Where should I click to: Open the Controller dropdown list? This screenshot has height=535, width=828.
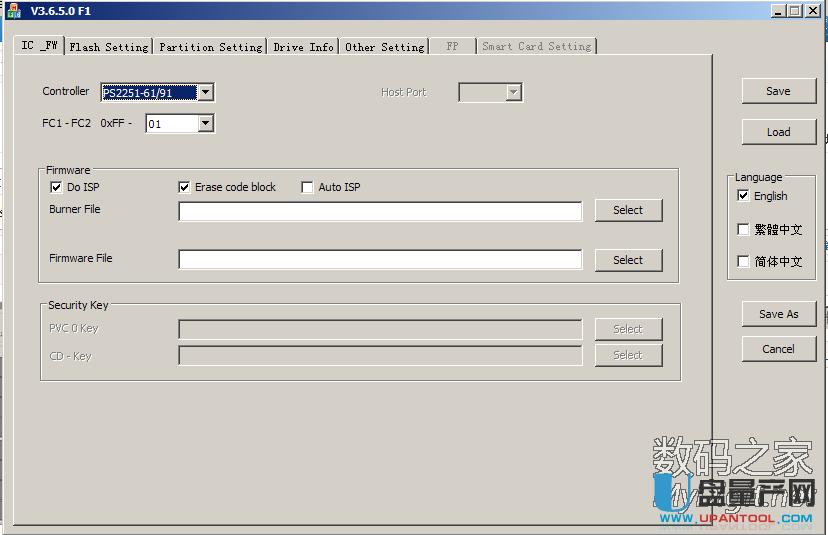click(x=205, y=93)
